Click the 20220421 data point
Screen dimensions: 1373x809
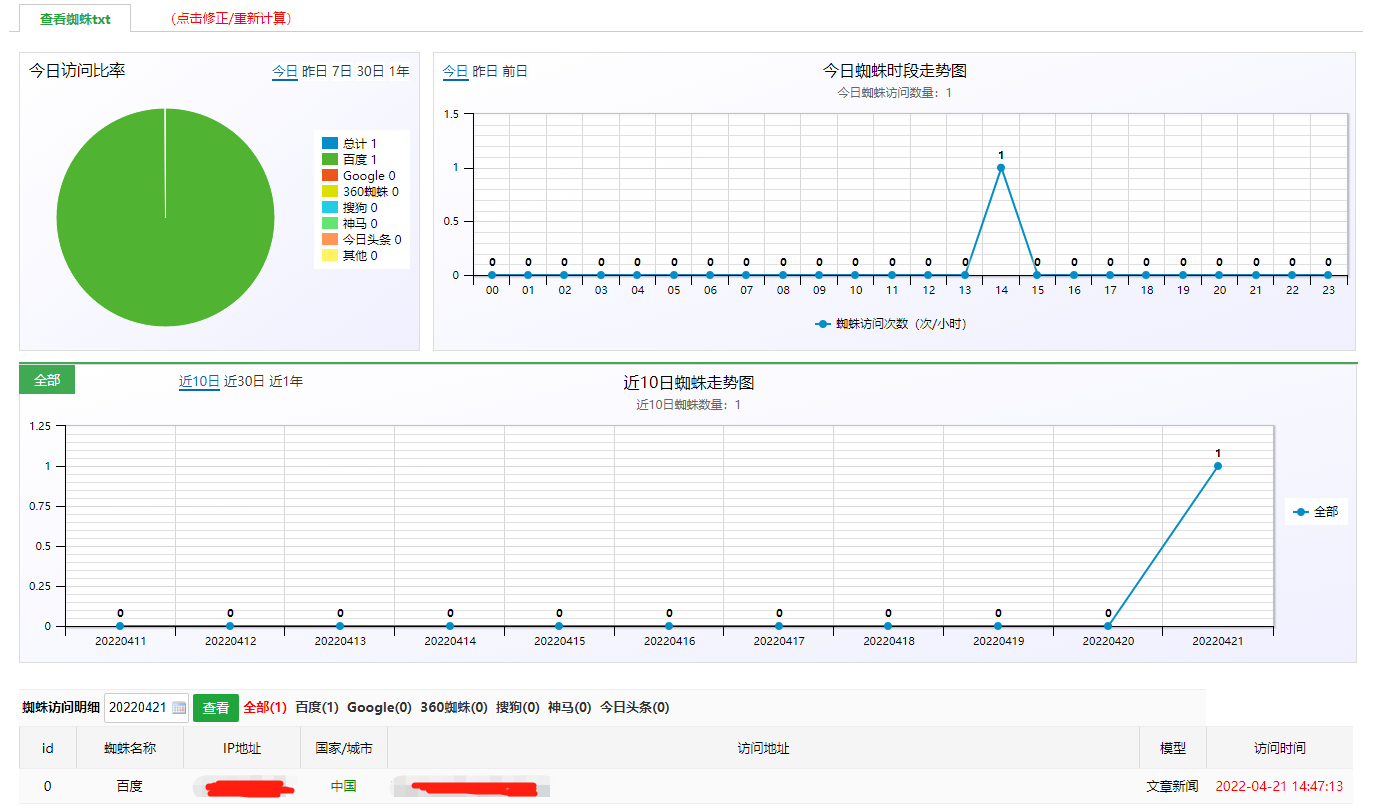point(1218,466)
